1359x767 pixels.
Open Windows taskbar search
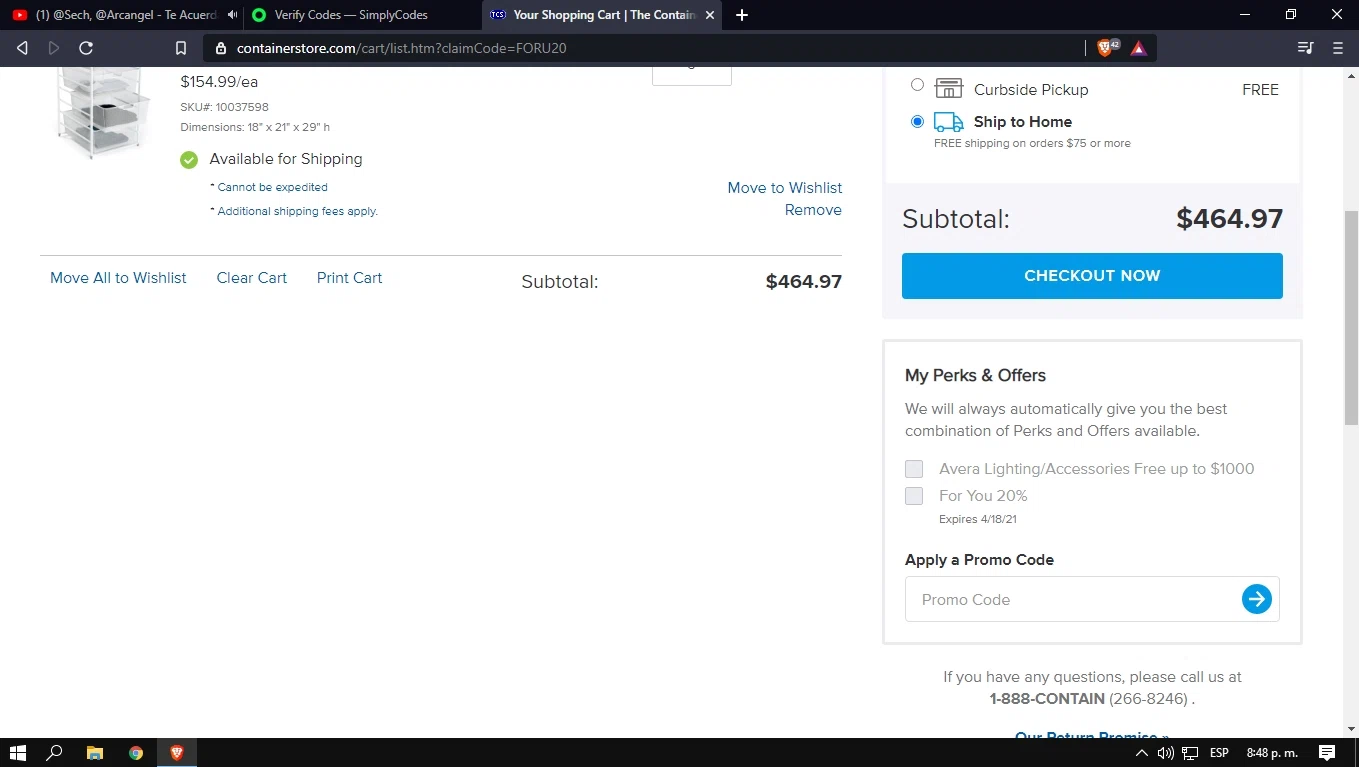click(x=56, y=753)
